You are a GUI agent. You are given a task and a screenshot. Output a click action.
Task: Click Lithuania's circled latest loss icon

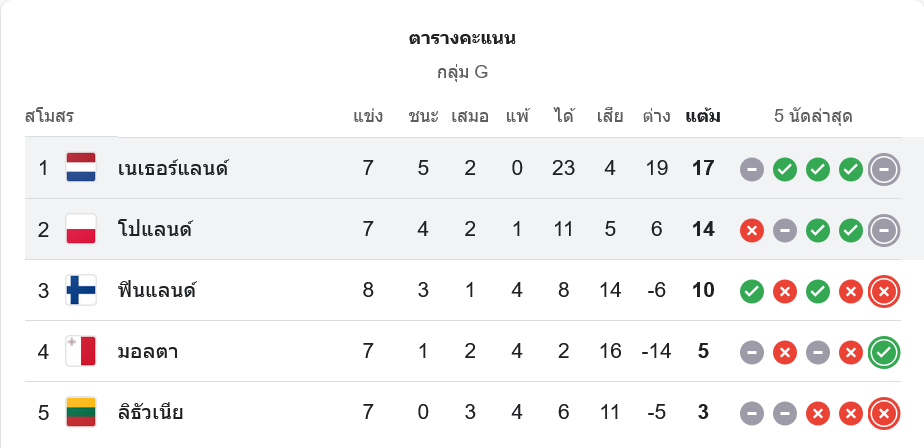click(884, 412)
